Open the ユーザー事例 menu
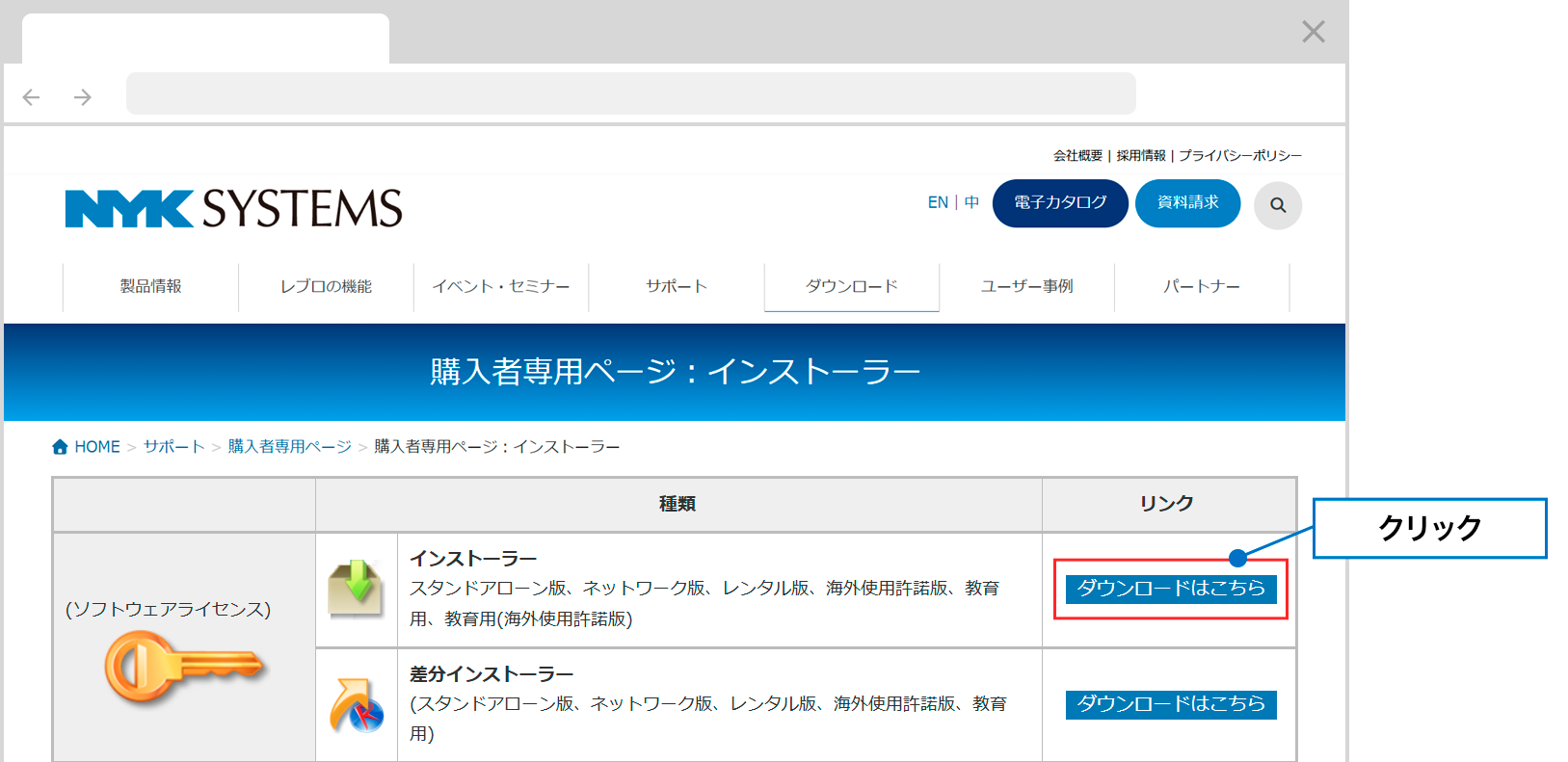The image size is (1568, 762). (1027, 287)
